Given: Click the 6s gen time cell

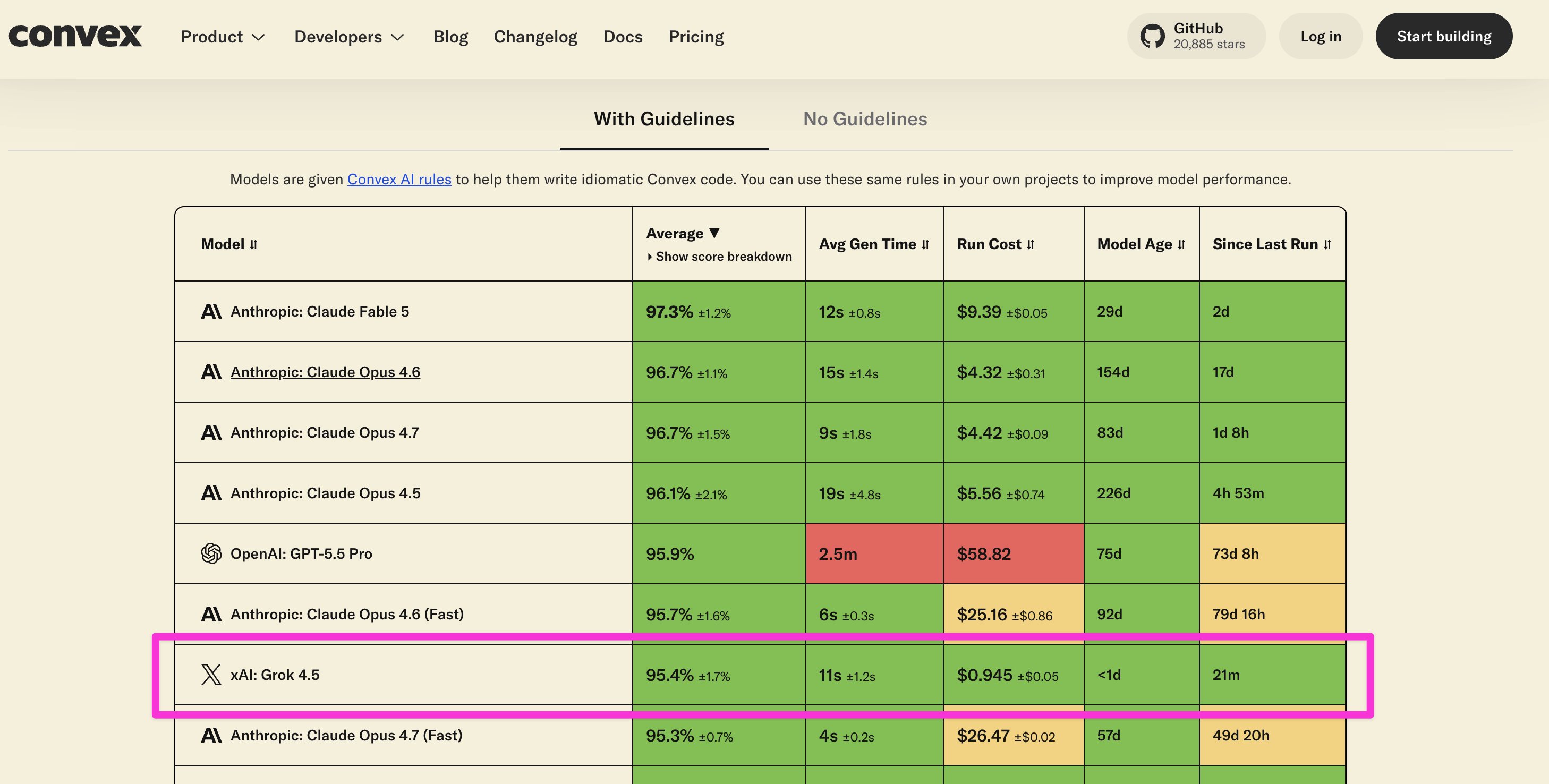Looking at the screenshot, I should click(874, 614).
